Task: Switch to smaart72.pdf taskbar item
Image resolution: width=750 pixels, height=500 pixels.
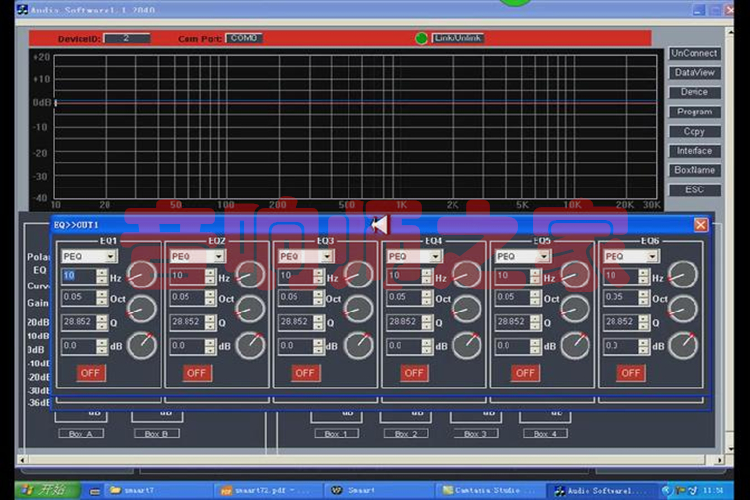Action: 268,490
